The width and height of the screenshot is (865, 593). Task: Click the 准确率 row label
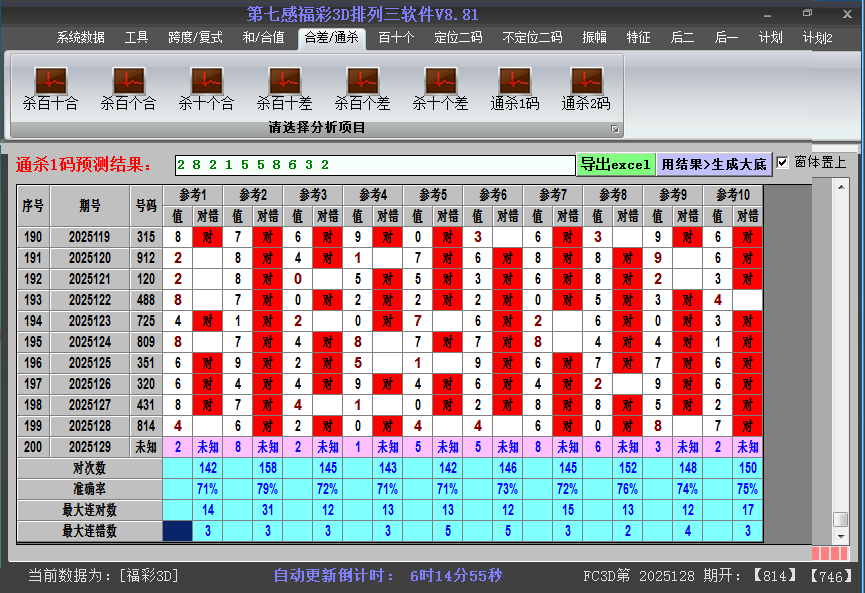pos(89,489)
